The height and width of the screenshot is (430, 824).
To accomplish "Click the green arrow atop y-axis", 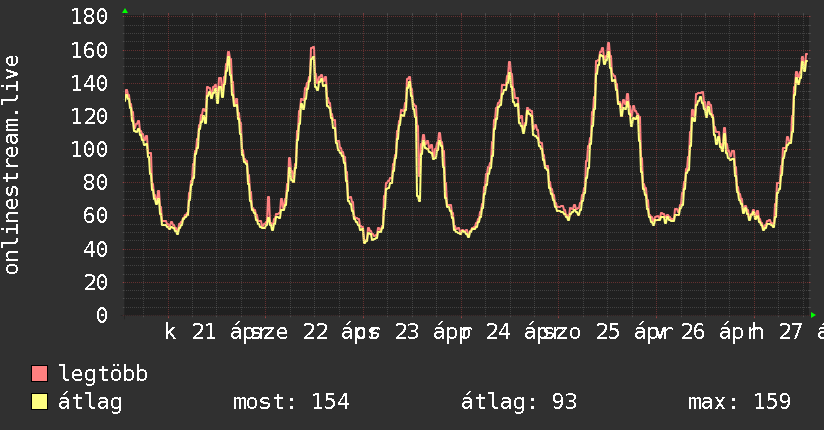I will 125,11.
